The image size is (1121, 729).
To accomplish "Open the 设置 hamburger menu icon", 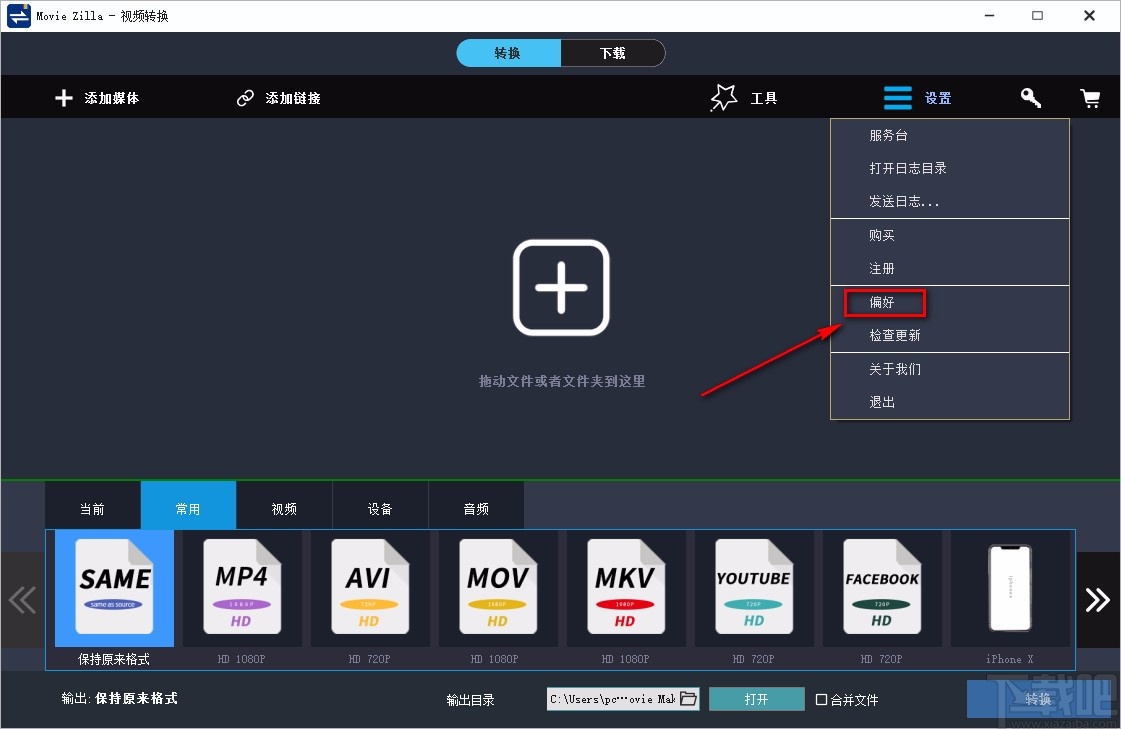I will [x=898, y=97].
